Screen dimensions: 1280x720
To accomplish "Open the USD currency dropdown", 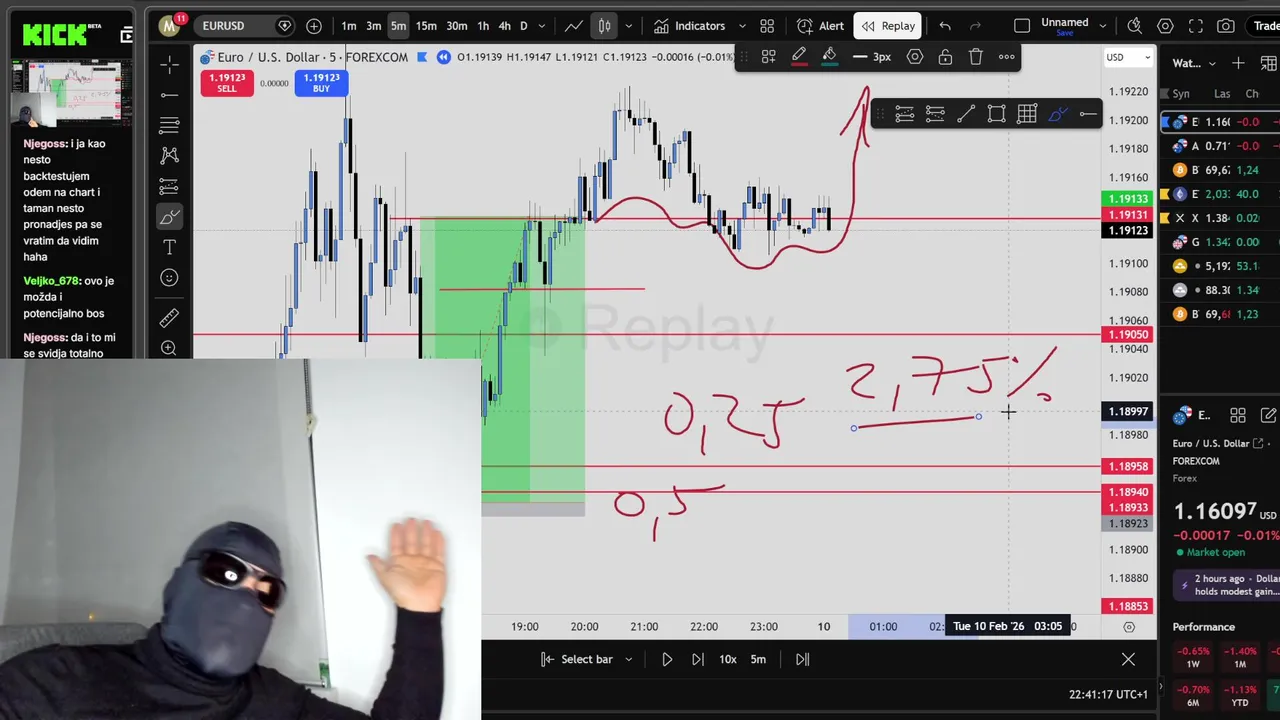I will 1128,58.
